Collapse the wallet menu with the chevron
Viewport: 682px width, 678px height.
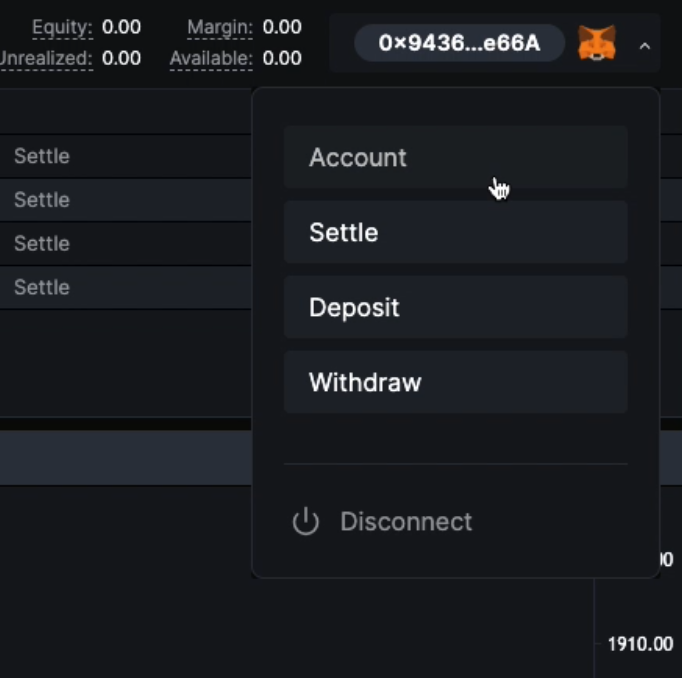(x=645, y=45)
